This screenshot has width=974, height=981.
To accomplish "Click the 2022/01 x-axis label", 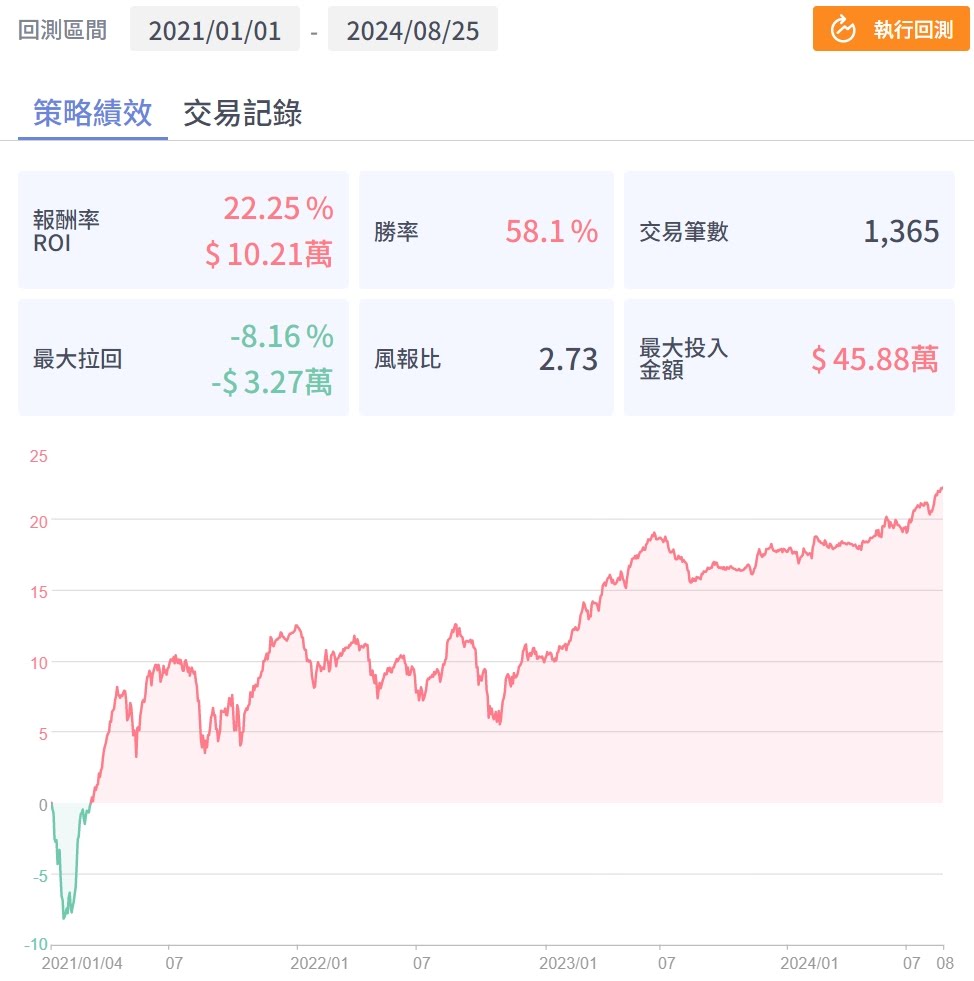I will pos(318,964).
